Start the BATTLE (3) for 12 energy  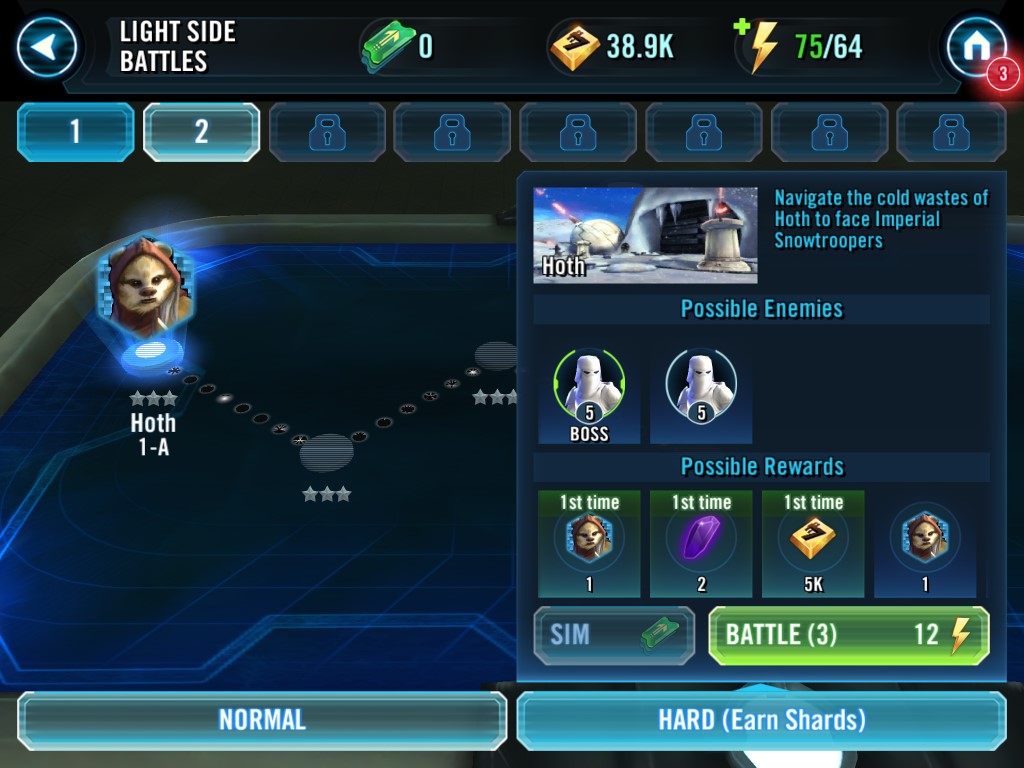tap(848, 635)
